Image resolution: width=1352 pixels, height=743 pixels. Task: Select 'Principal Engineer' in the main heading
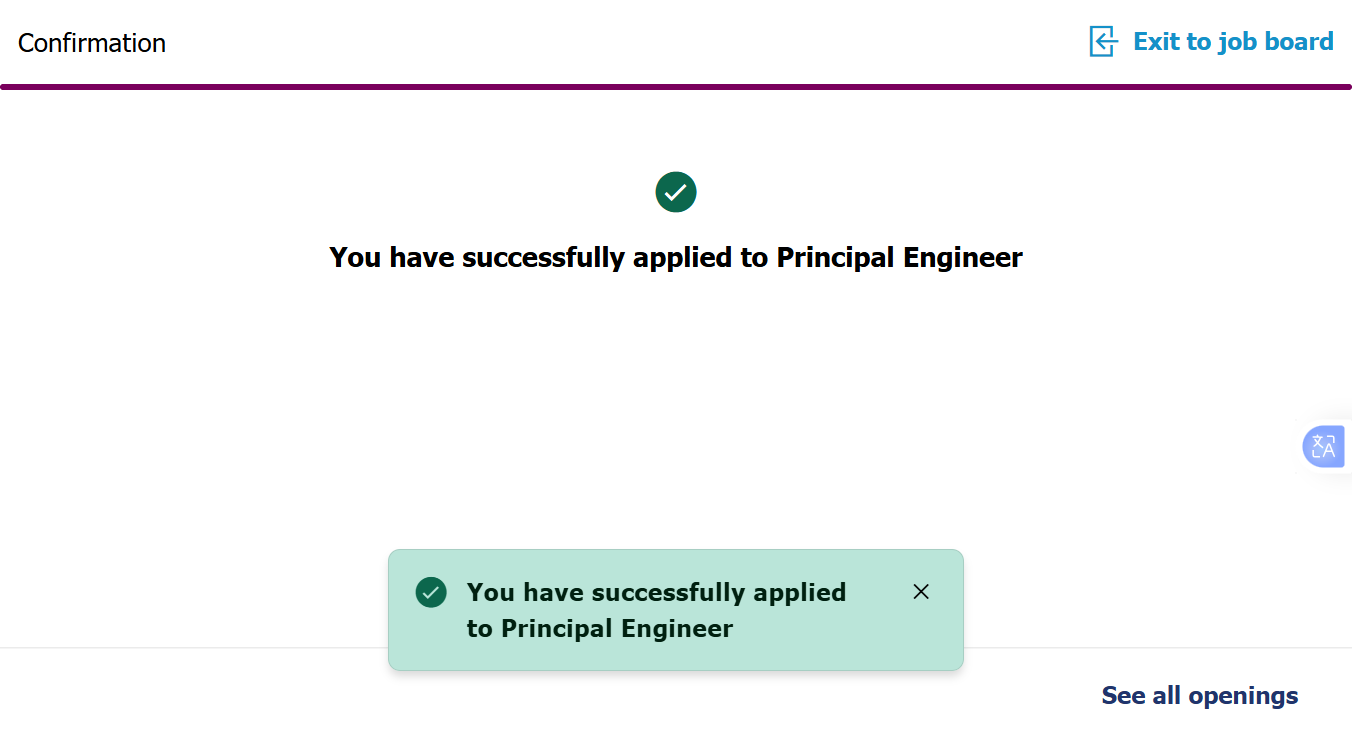(x=899, y=258)
